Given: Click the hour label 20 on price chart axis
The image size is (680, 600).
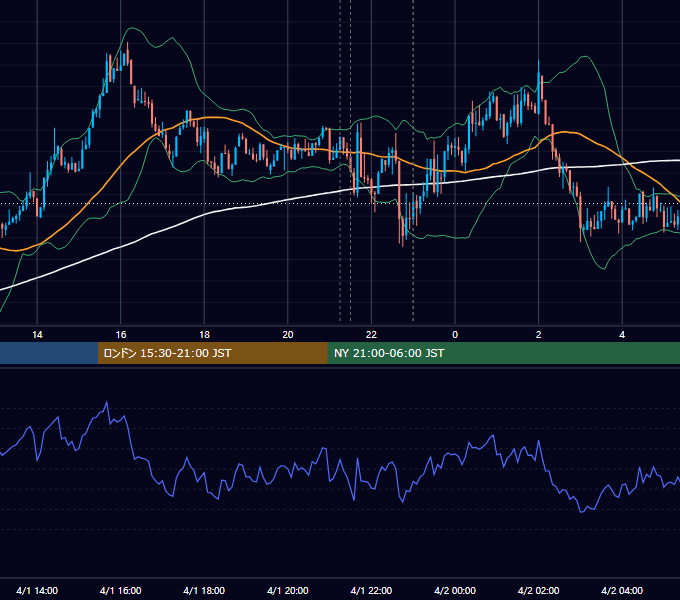Looking at the screenshot, I should (288, 335).
